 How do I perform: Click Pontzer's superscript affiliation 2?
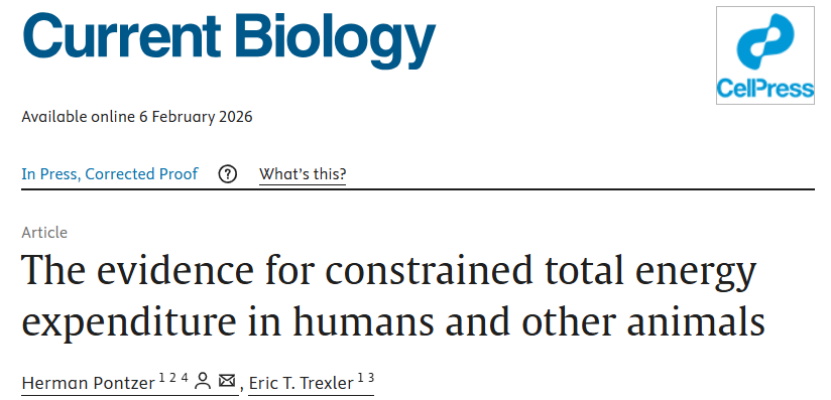pos(172,376)
